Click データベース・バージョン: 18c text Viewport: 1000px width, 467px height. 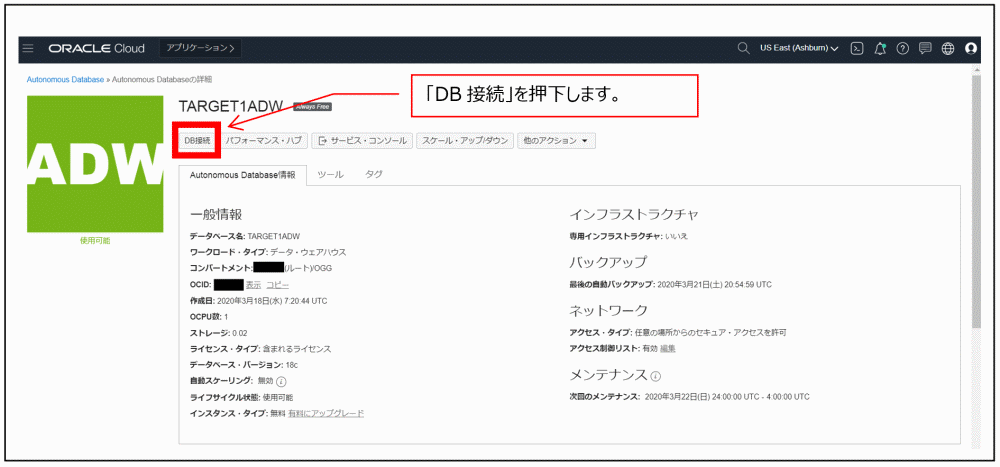(x=244, y=365)
